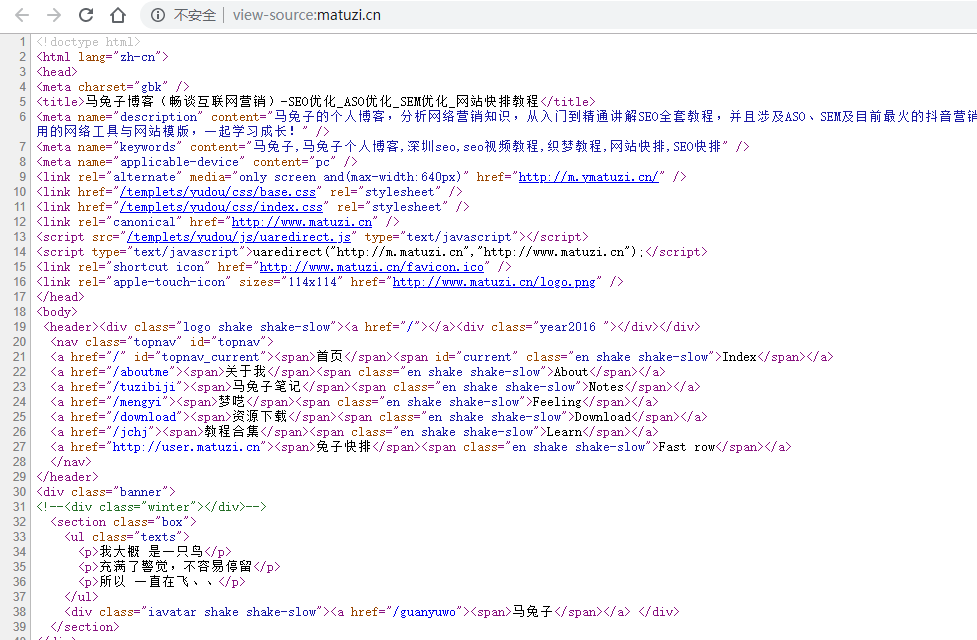977x640 pixels.
Task: Click the closing </section> tag
Action: click(85, 627)
